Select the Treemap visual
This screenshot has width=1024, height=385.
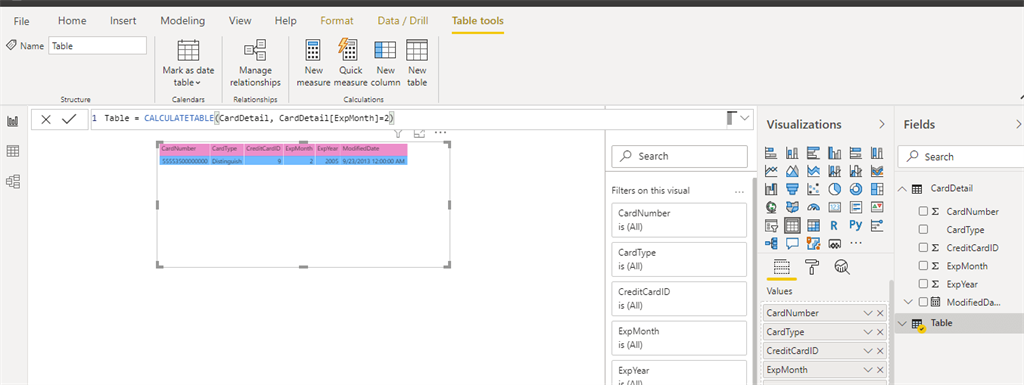[x=877, y=189]
